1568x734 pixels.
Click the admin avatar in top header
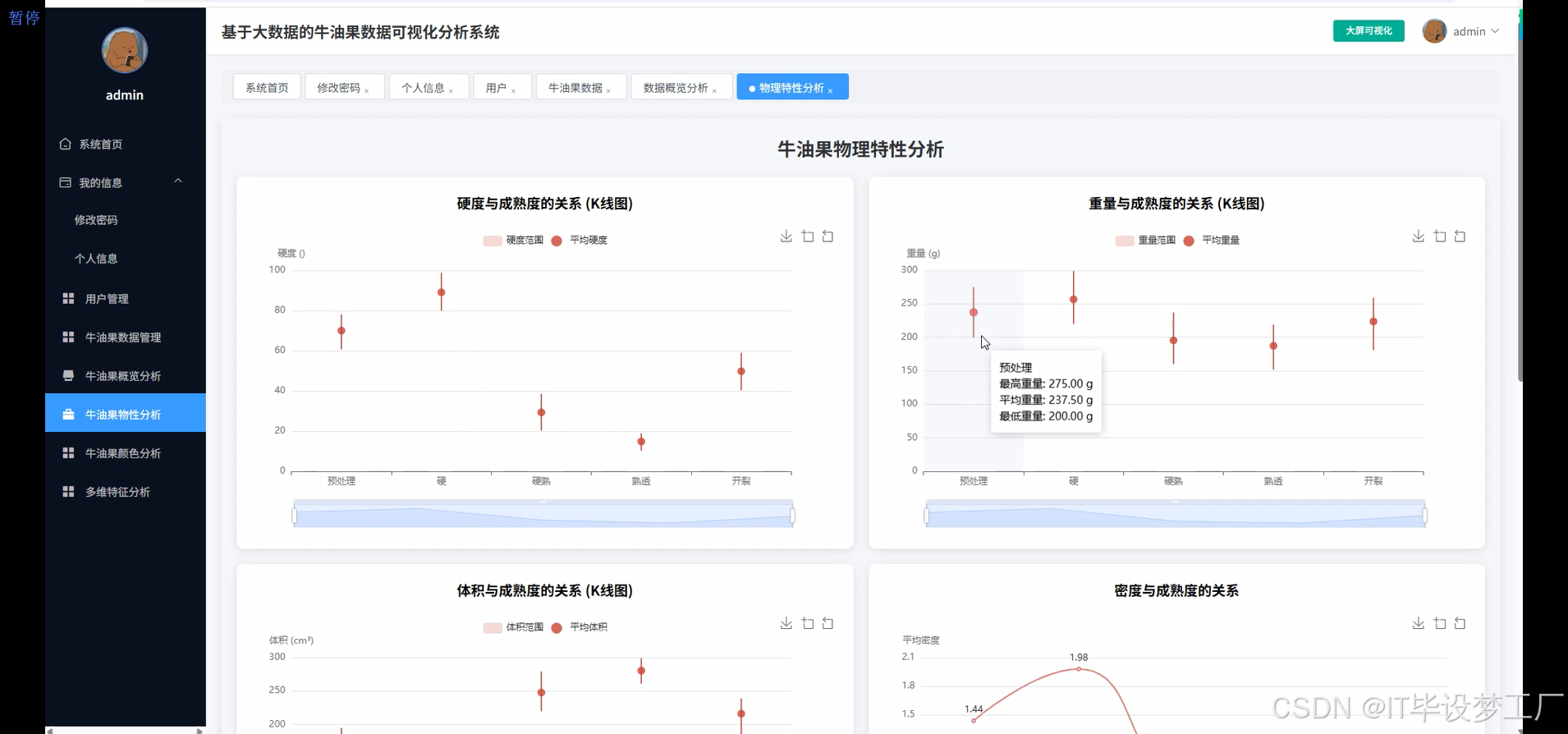pyautogui.click(x=1434, y=31)
